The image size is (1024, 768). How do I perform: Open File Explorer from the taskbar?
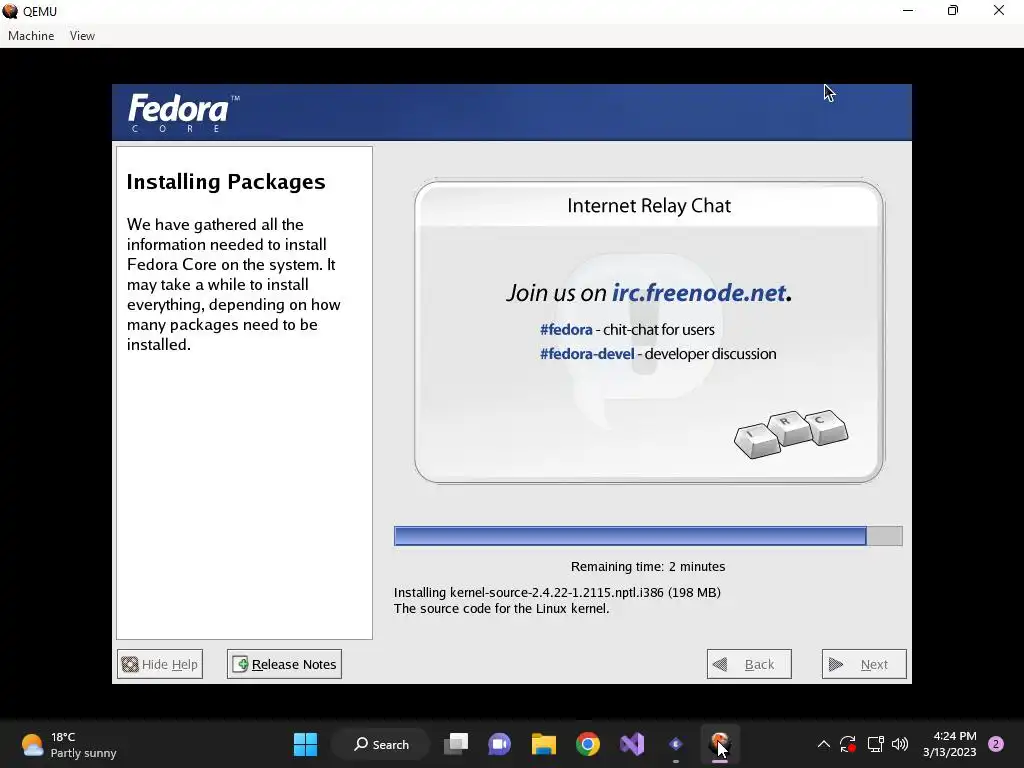tap(543, 744)
